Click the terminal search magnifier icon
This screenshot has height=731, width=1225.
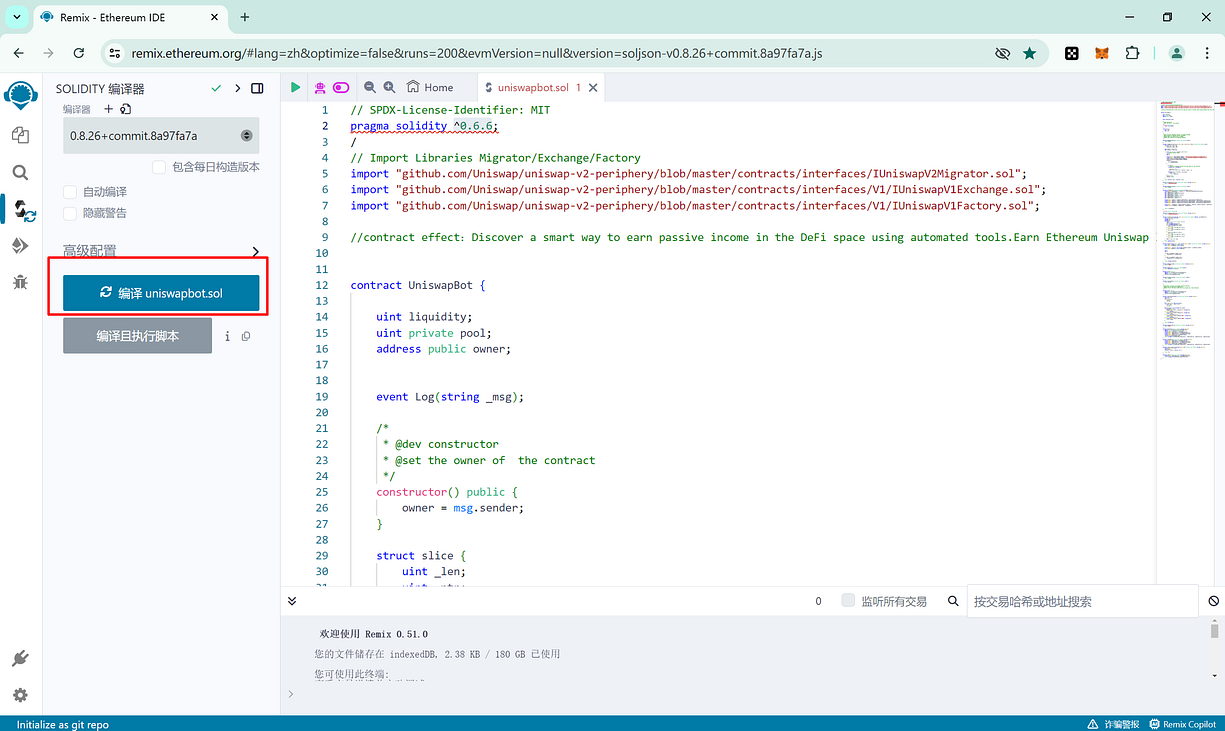(954, 601)
